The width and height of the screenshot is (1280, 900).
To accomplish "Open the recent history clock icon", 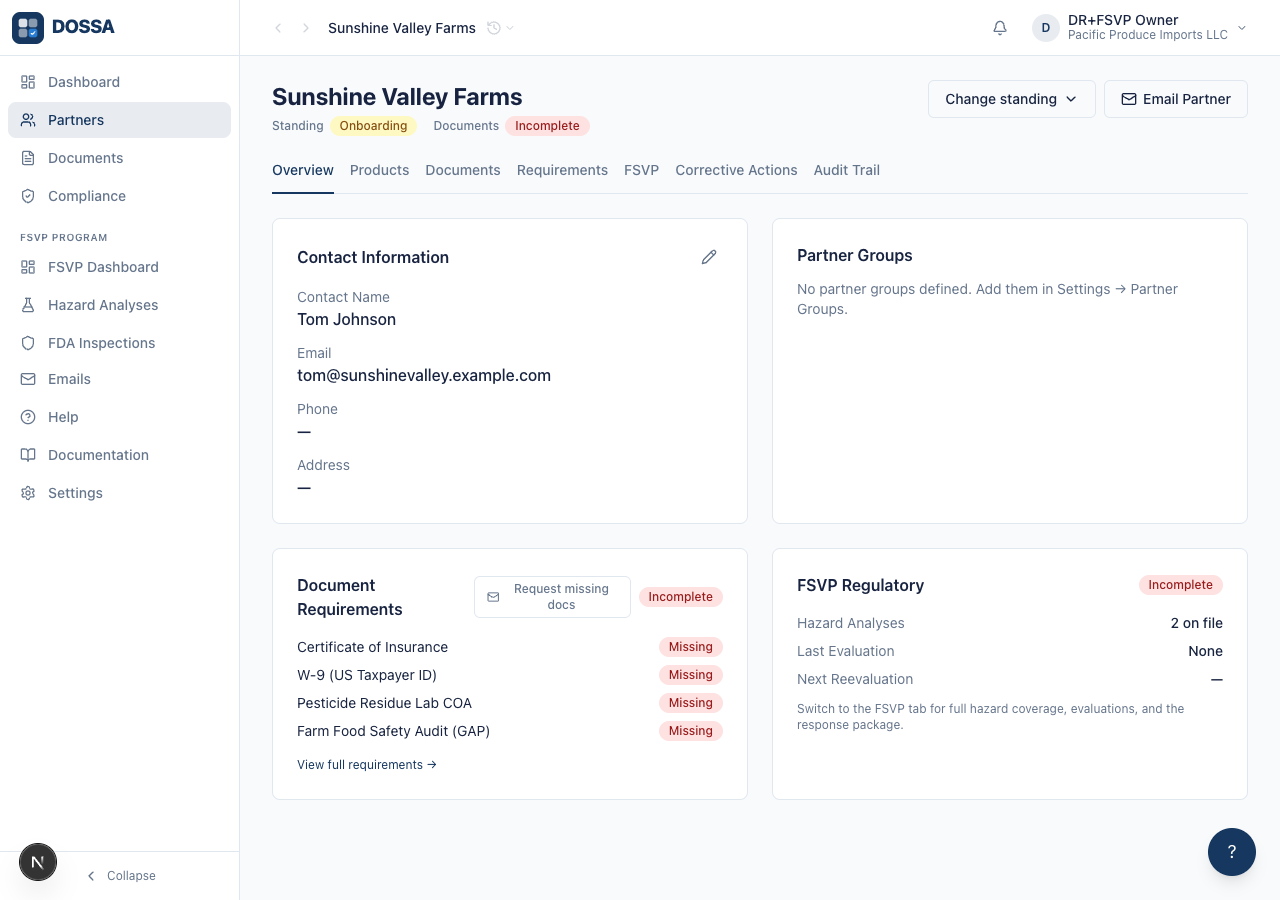I will (494, 28).
